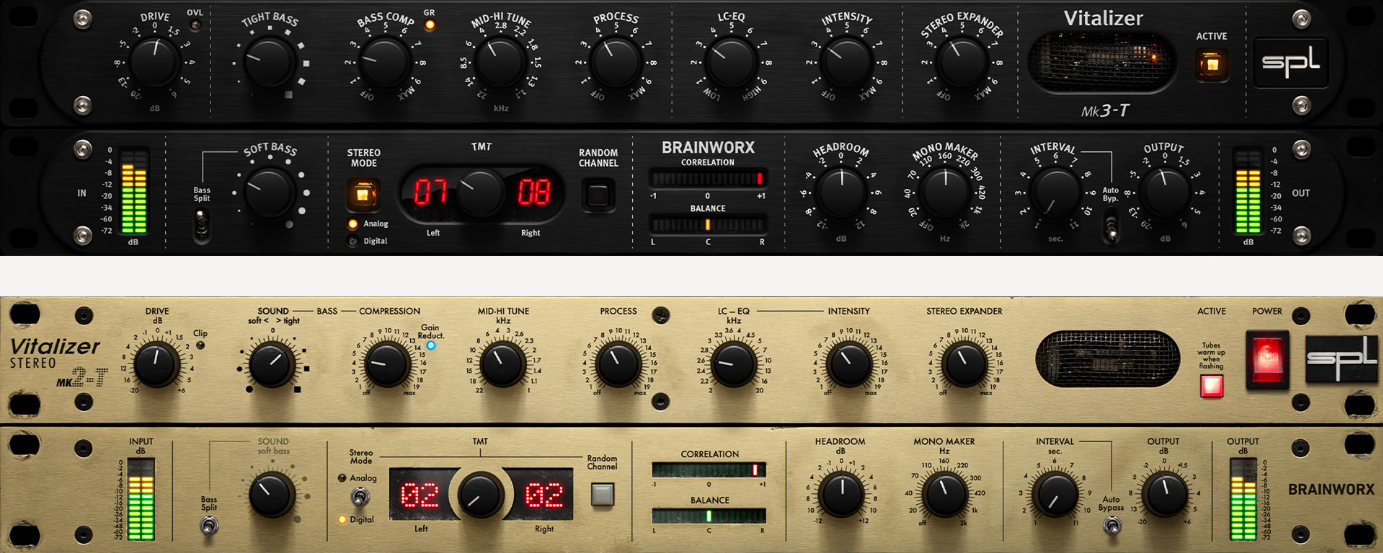The width and height of the screenshot is (1383, 553).
Task: Click the Input dB meter on MK2-T
Action: click(140, 500)
